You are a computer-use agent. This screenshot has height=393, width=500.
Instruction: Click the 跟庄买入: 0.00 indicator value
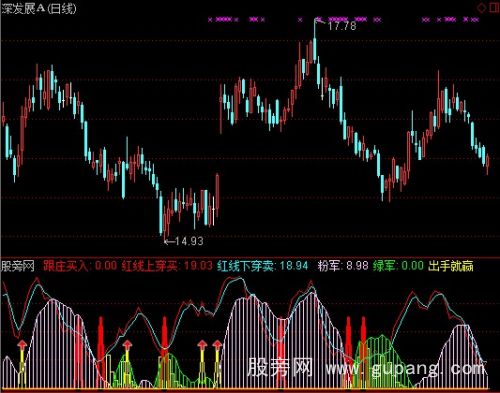coord(80,266)
